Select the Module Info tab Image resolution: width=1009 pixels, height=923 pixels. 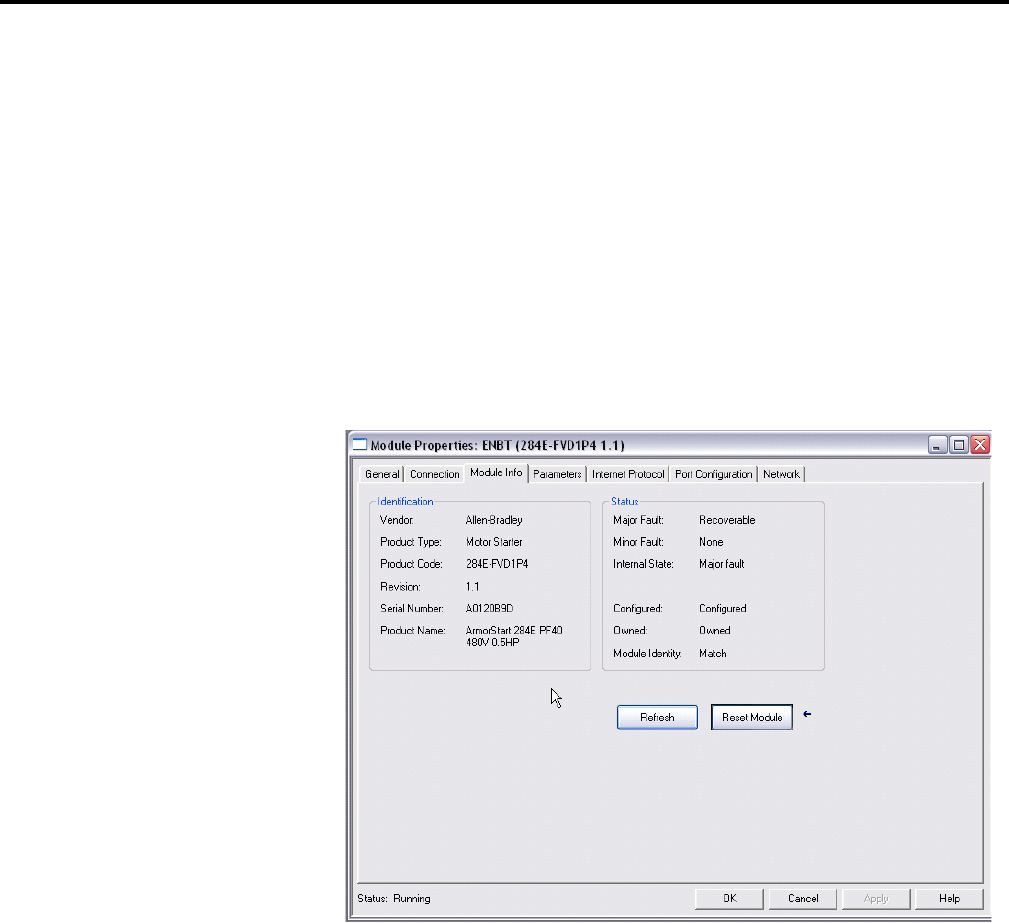496,473
